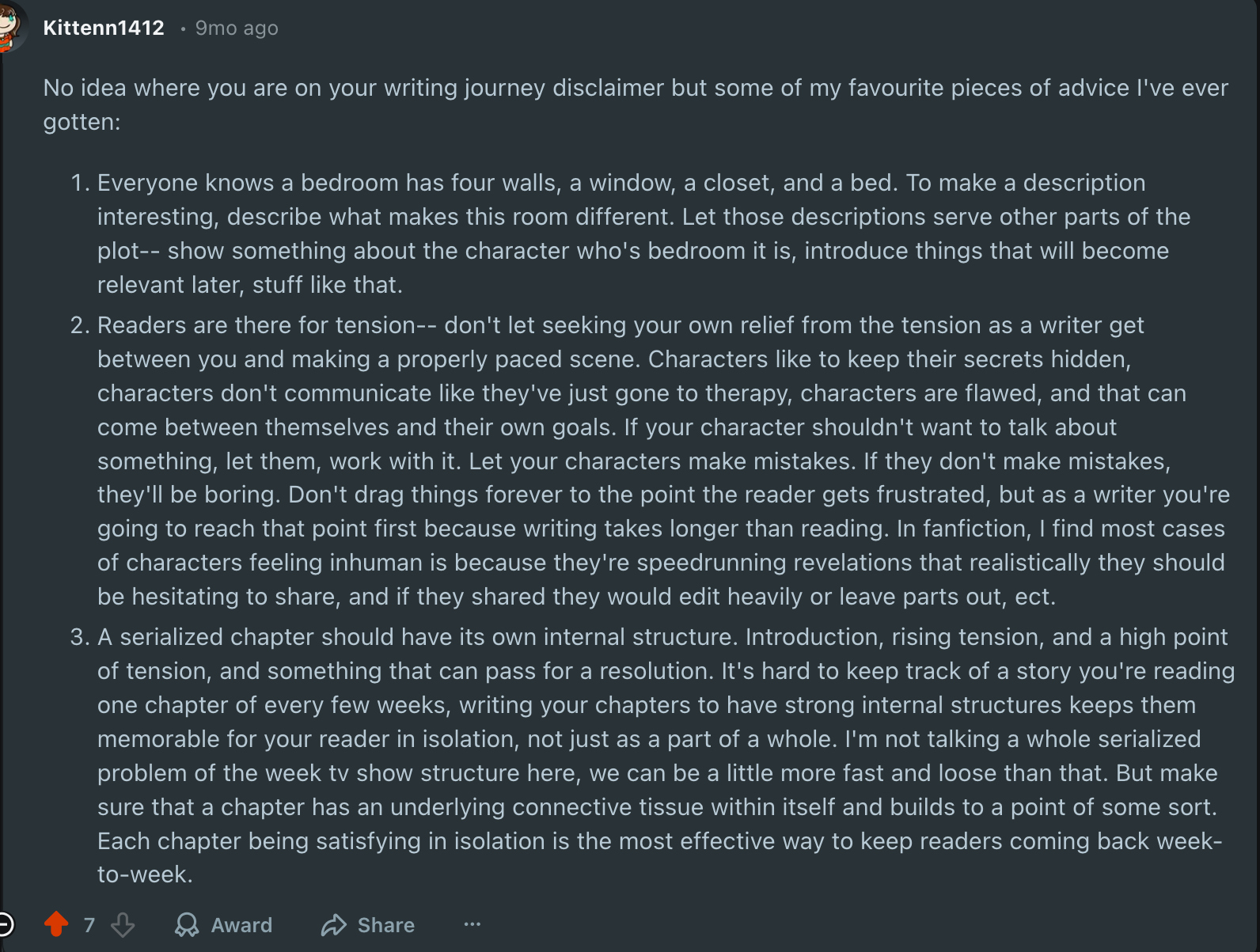Click the vote count number 7

89,924
